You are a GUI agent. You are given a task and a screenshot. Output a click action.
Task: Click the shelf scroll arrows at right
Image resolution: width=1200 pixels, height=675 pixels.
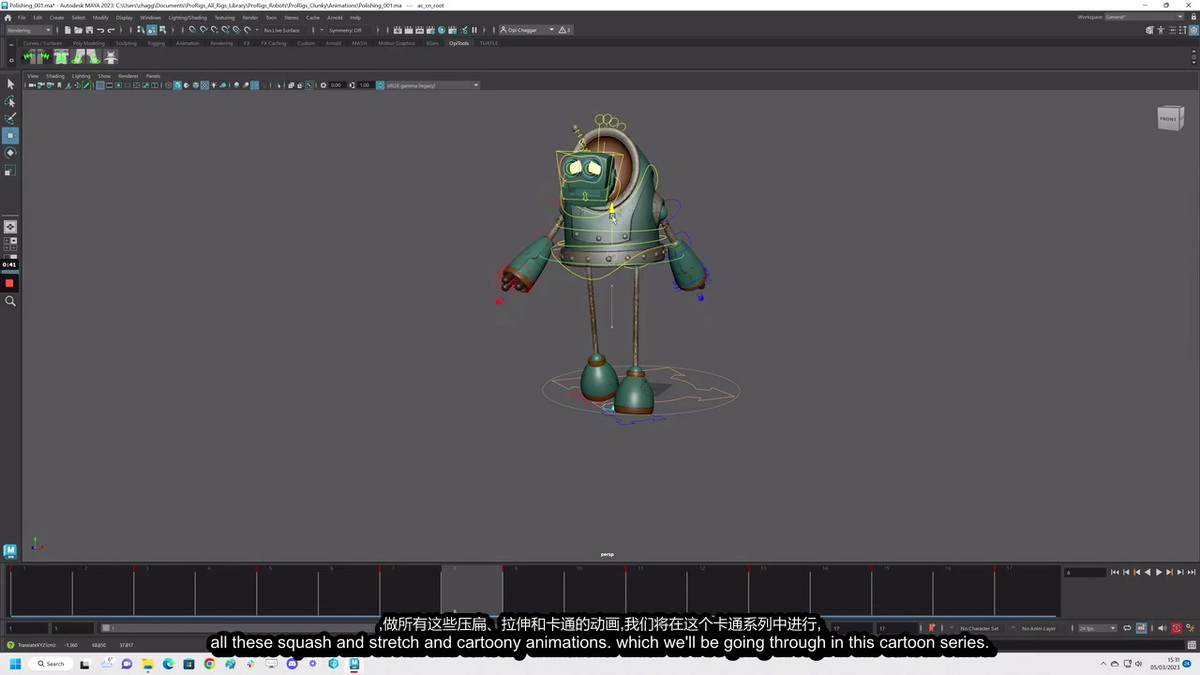1192,57
